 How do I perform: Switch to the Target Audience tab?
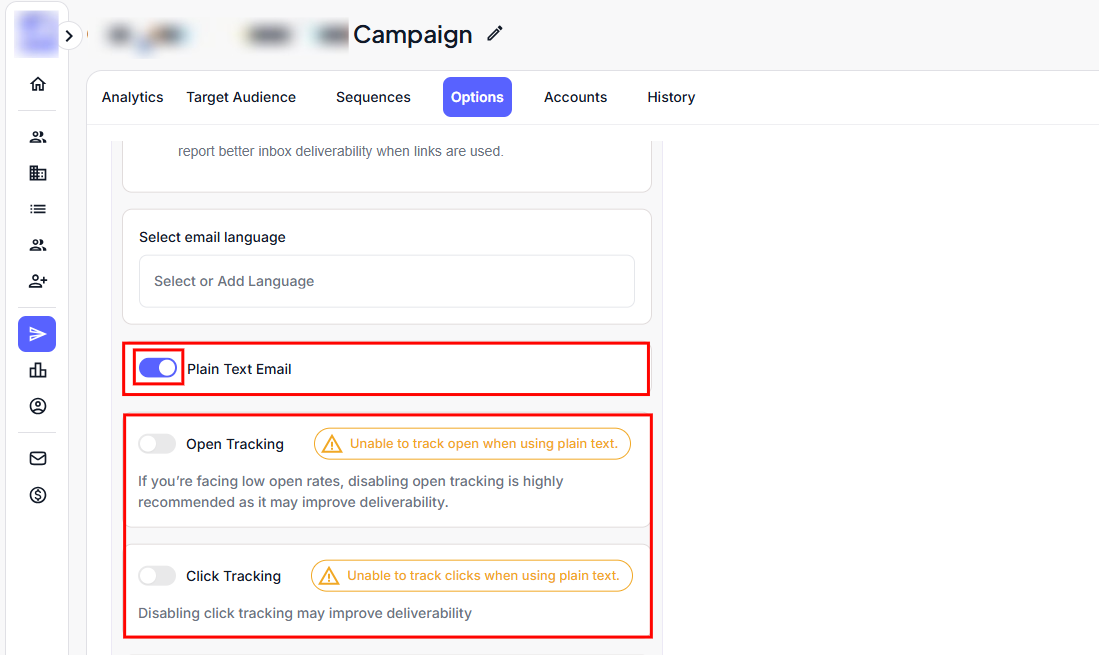[x=241, y=97]
